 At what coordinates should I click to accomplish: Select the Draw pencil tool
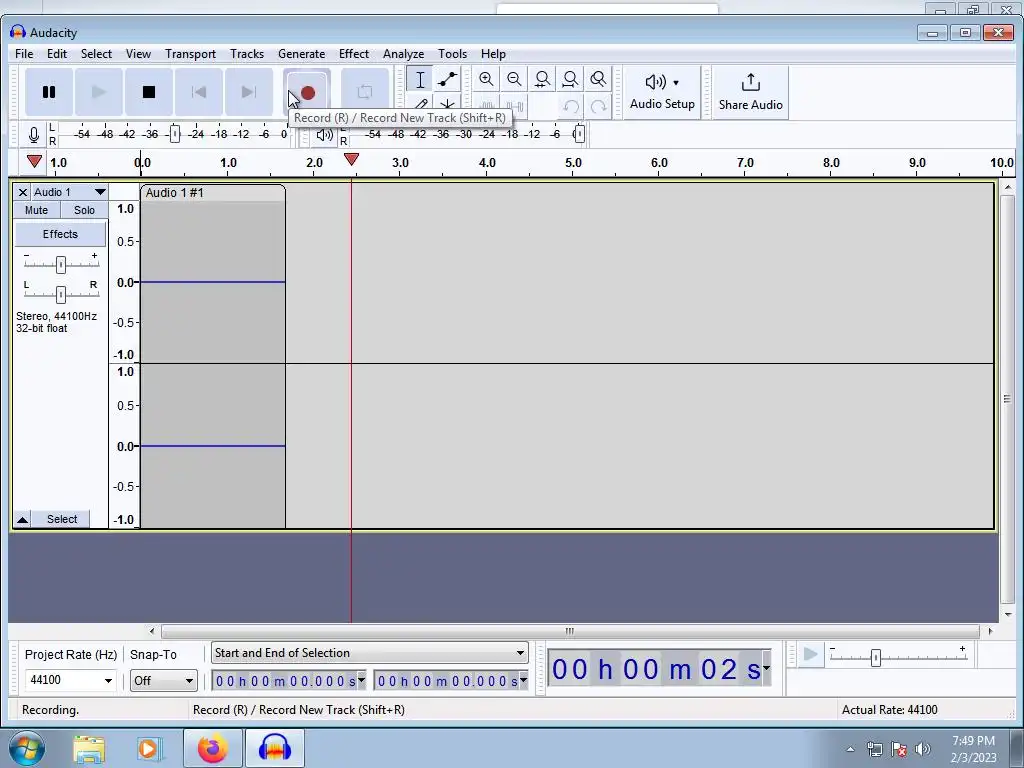tap(420, 104)
